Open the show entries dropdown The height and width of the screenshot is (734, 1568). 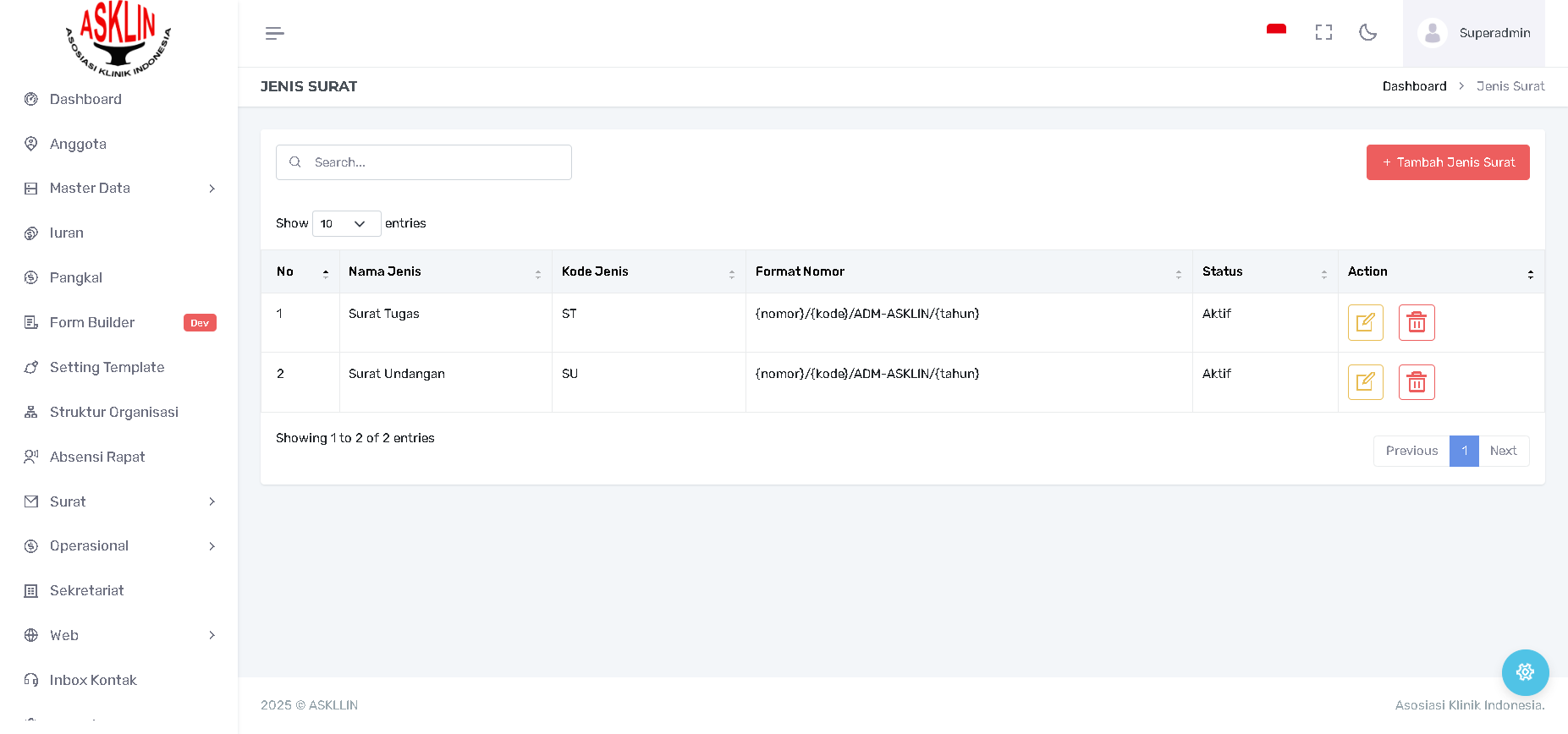pyautogui.click(x=346, y=223)
